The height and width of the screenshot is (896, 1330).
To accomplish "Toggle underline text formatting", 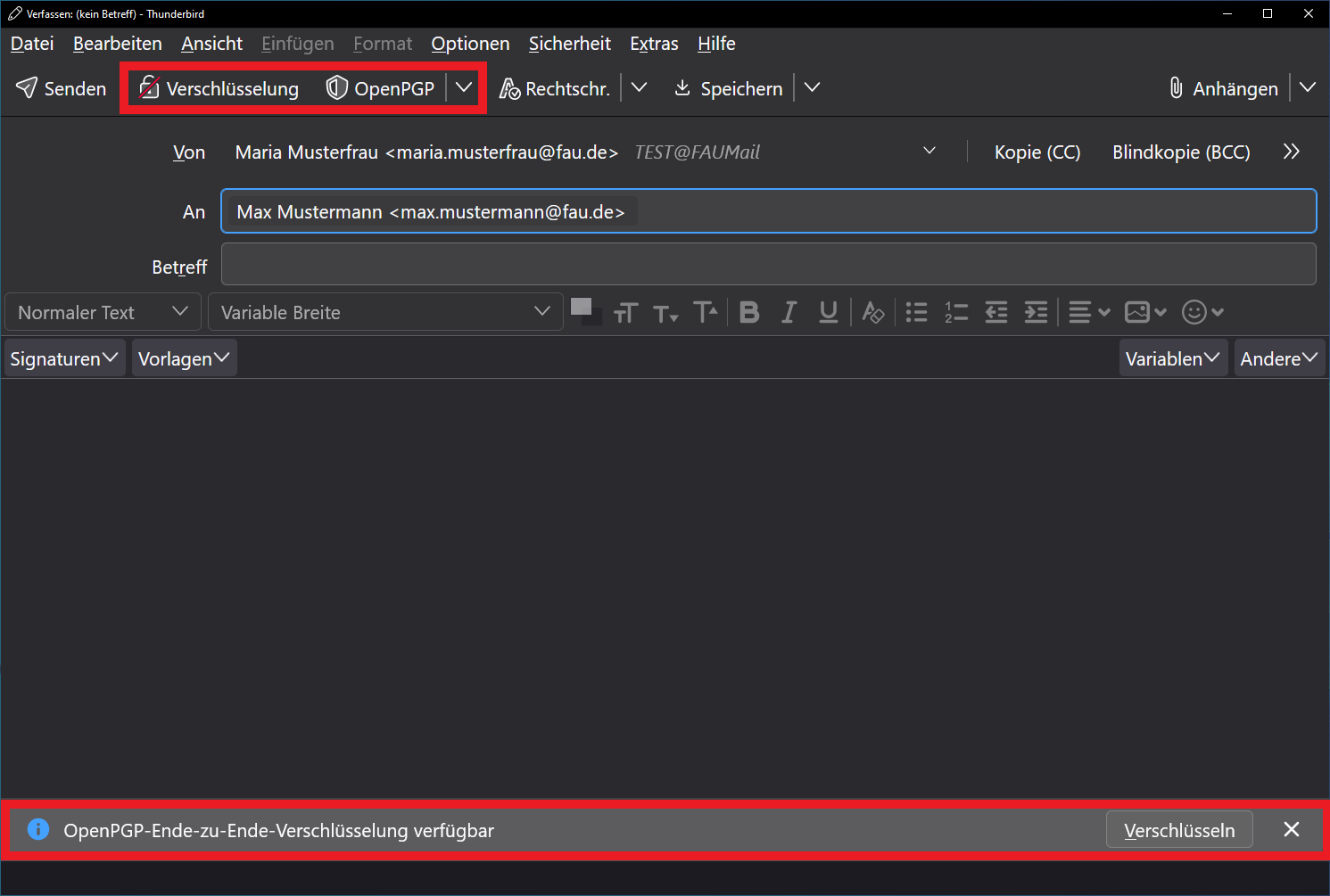I will (828, 312).
